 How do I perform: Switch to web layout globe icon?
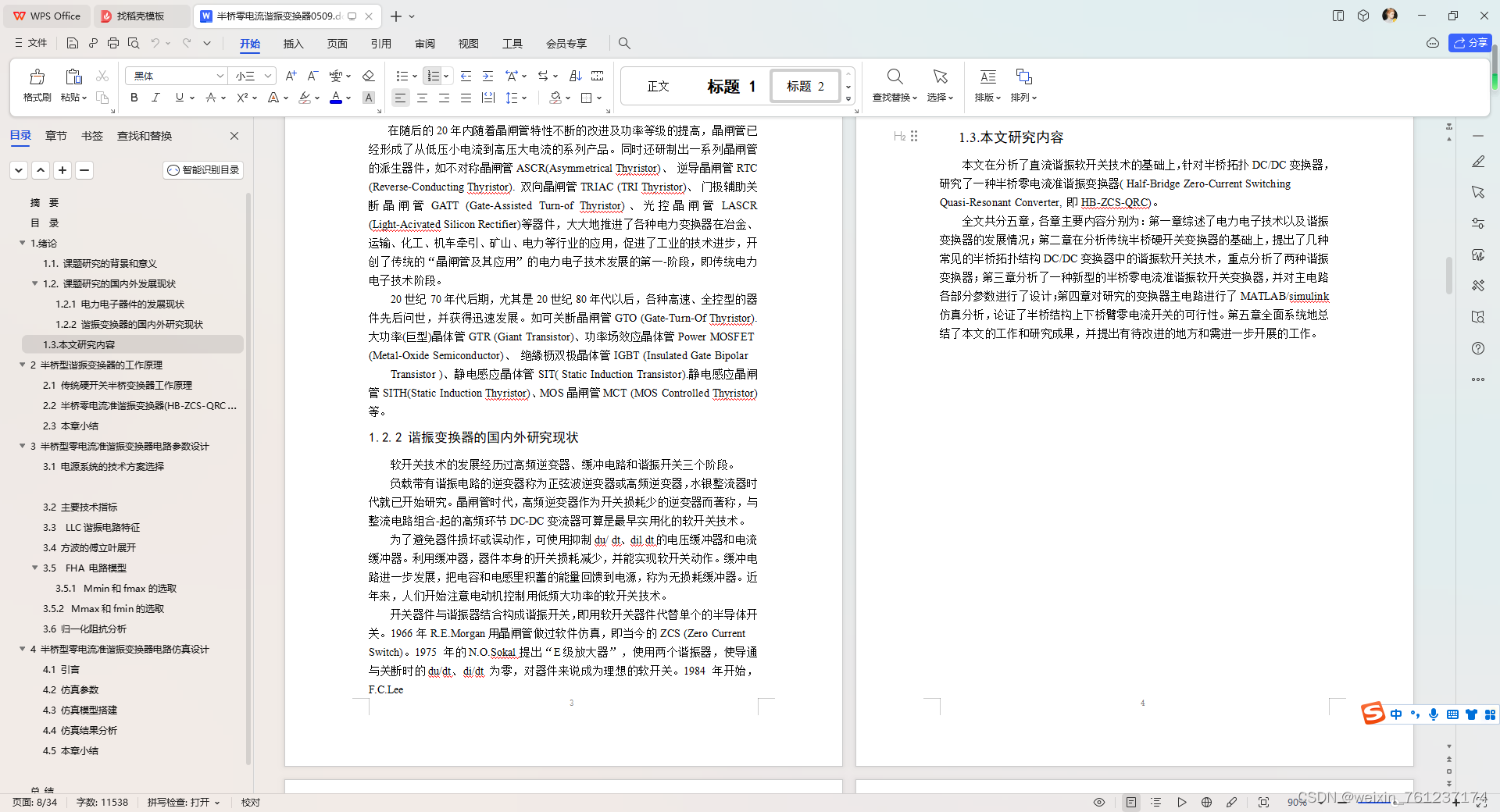click(x=1206, y=802)
